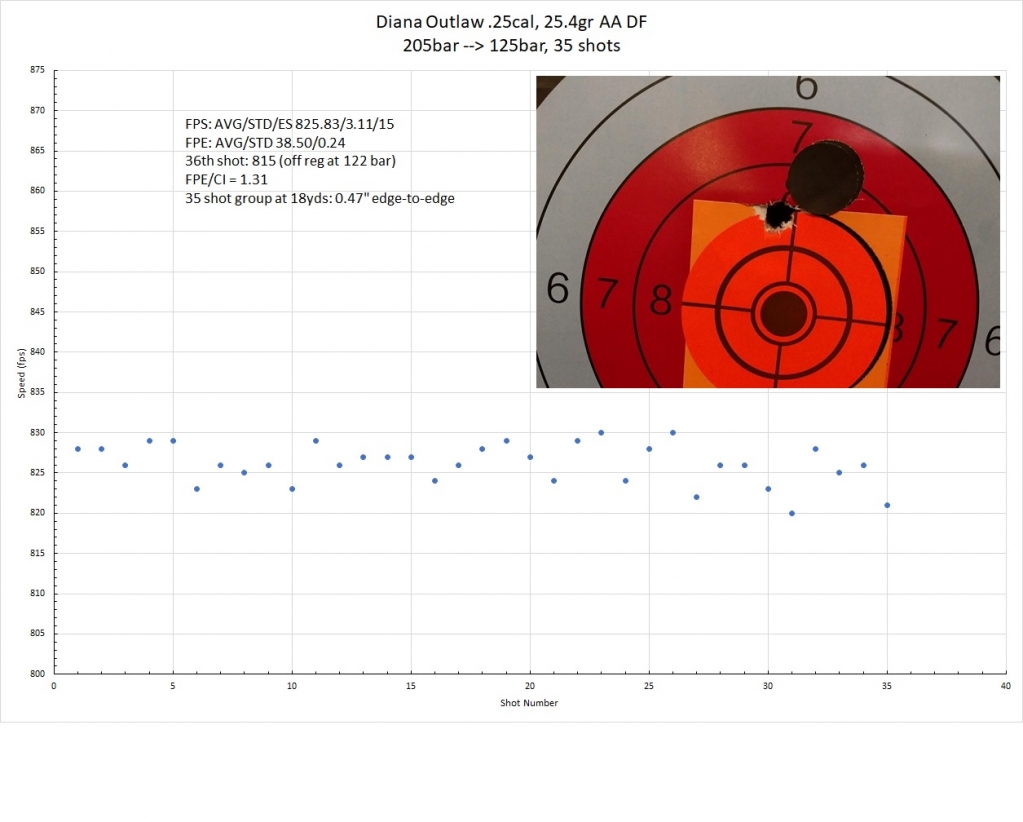Image resolution: width=1023 pixels, height=822 pixels.
Task: Click the subtitle "205bar --> 125bar, 35 shots"
Action: pos(511,46)
